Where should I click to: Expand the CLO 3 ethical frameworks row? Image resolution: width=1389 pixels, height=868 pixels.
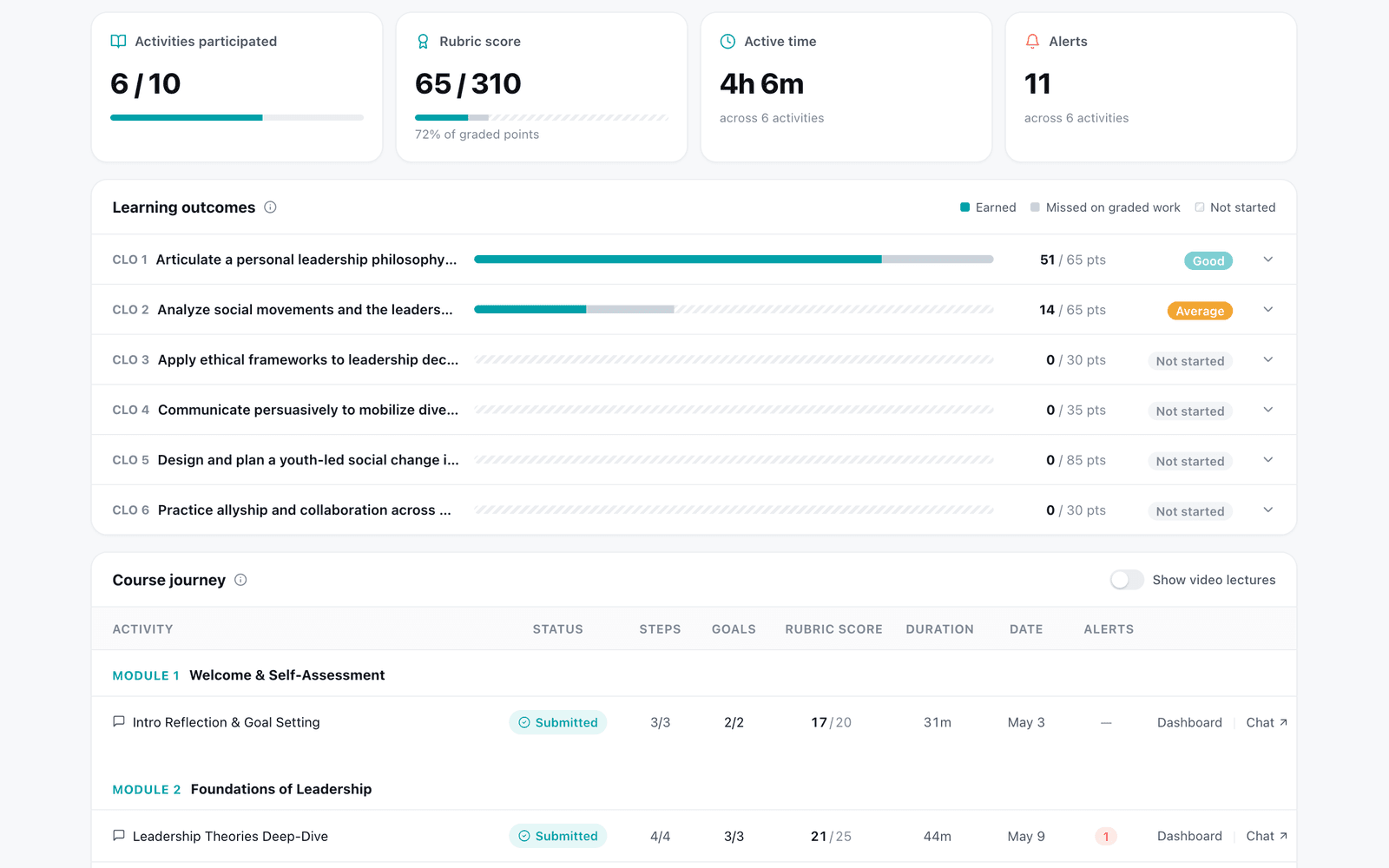pos(1268,360)
